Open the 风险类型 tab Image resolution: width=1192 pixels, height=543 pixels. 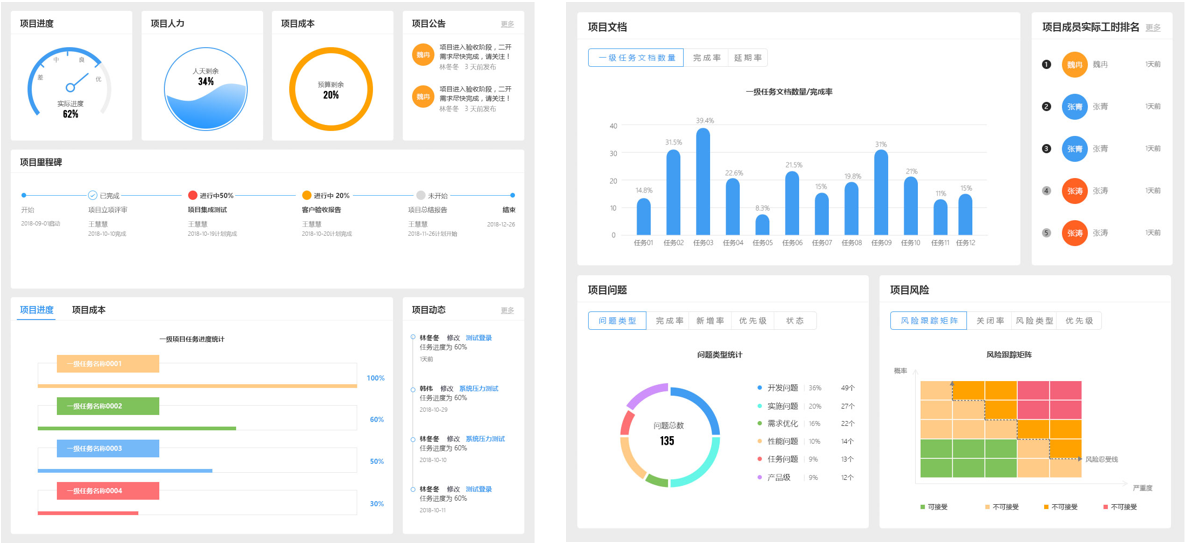pyautogui.click(x=1034, y=321)
